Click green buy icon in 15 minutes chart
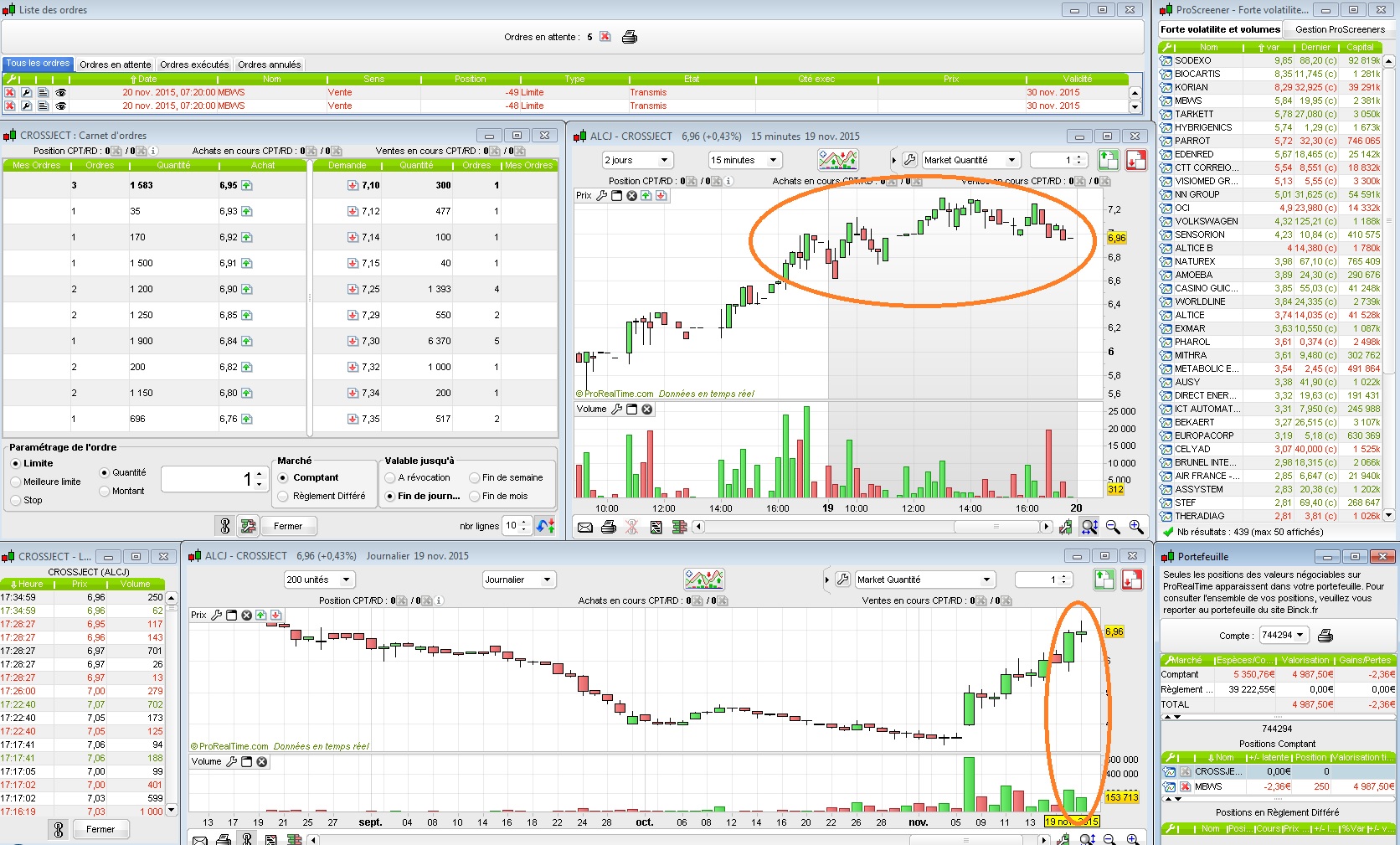Screen dimensions: 1400x845 [1108, 160]
